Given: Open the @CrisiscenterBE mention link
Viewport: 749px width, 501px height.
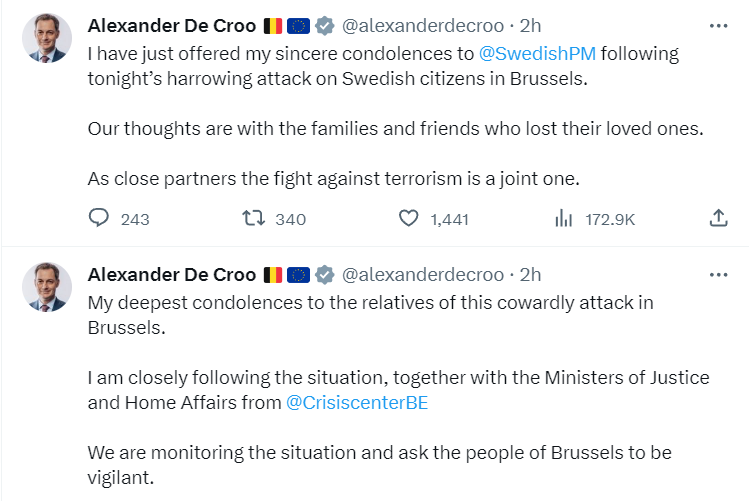Looking at the screenshot, I should 357,403.
